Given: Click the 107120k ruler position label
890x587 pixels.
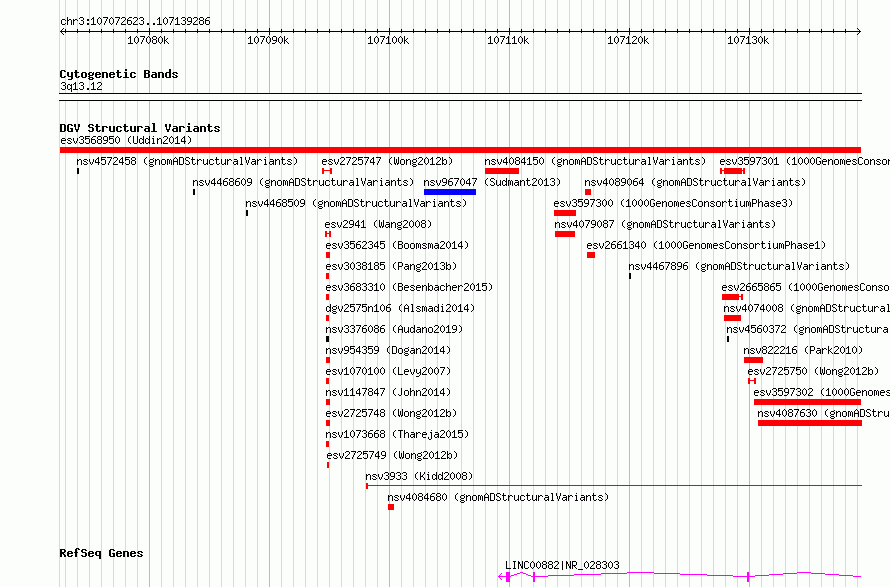Looking at the screenshot, I should tap(628, 40).
